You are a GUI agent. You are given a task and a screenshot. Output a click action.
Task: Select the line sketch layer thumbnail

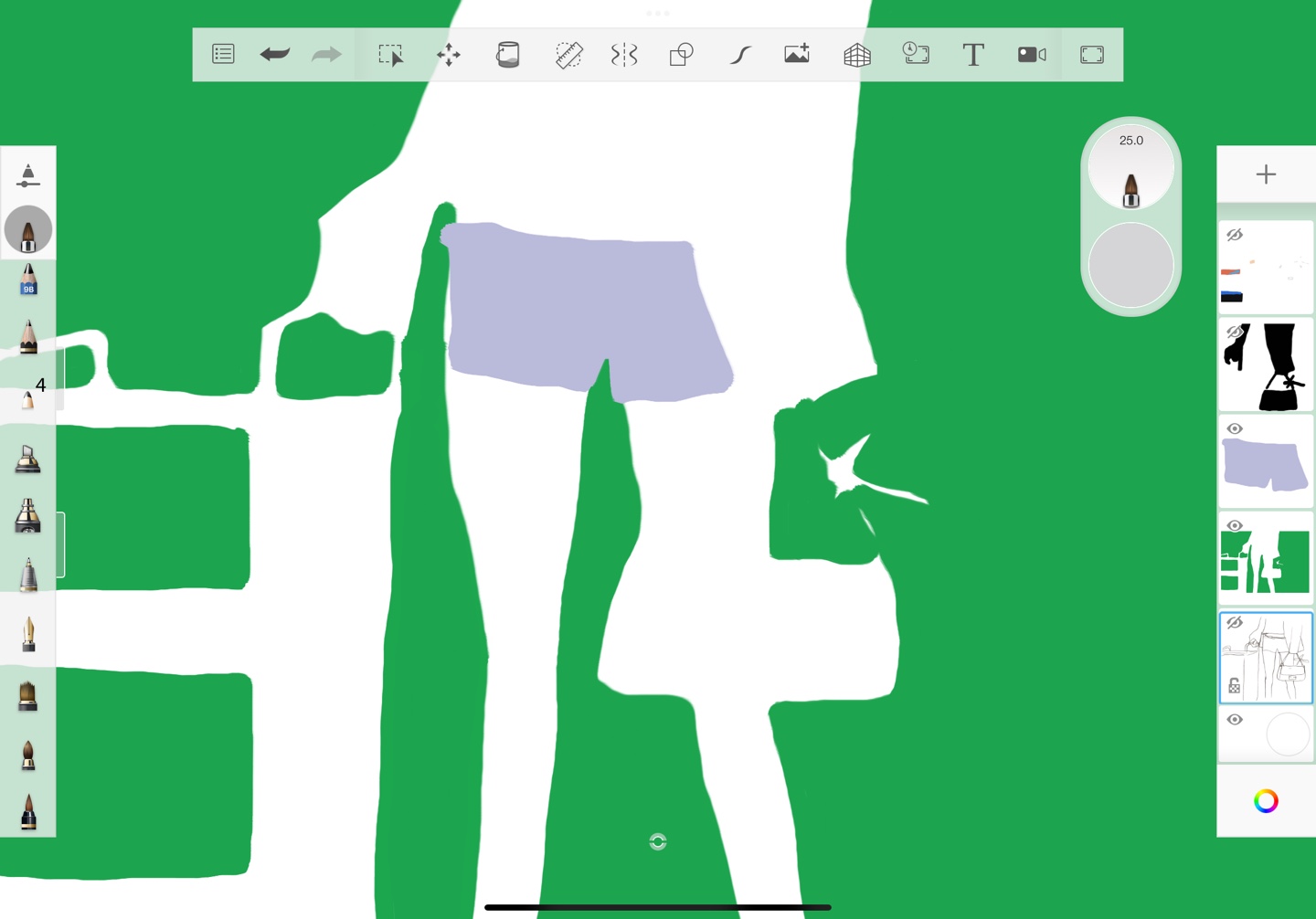1266,658
